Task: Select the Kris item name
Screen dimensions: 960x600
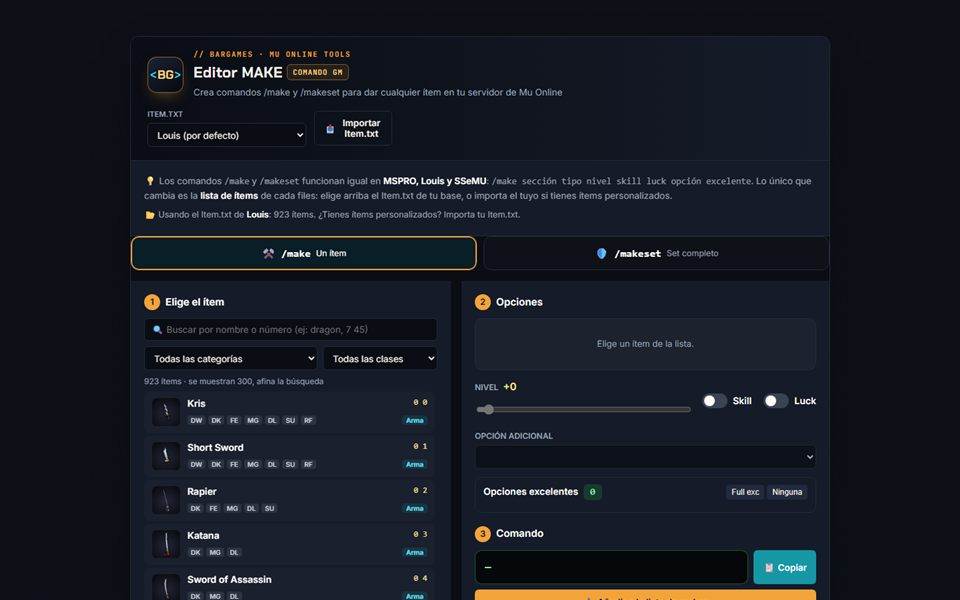Action: click(197, 403)
